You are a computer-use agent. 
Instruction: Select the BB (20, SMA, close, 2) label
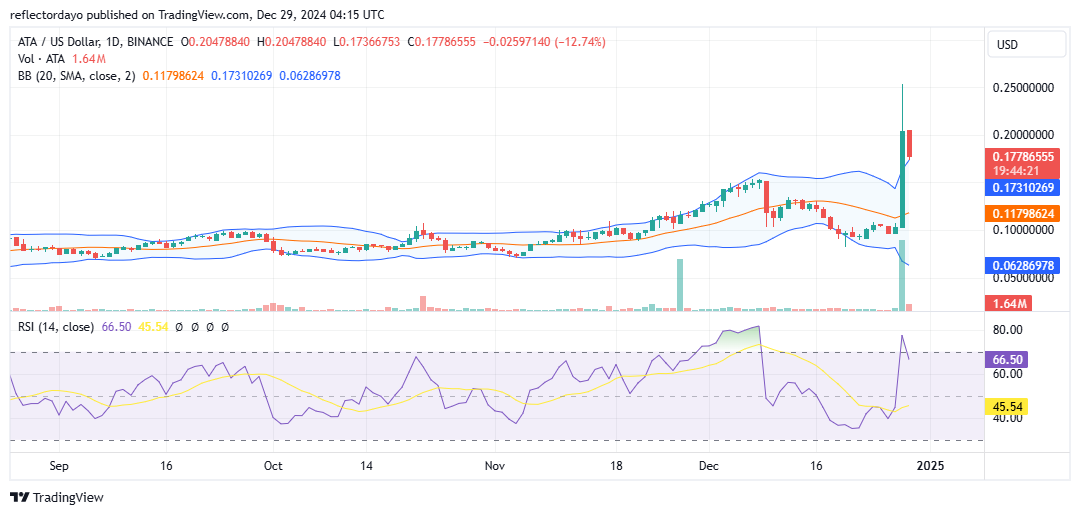[x=77, y=76]
